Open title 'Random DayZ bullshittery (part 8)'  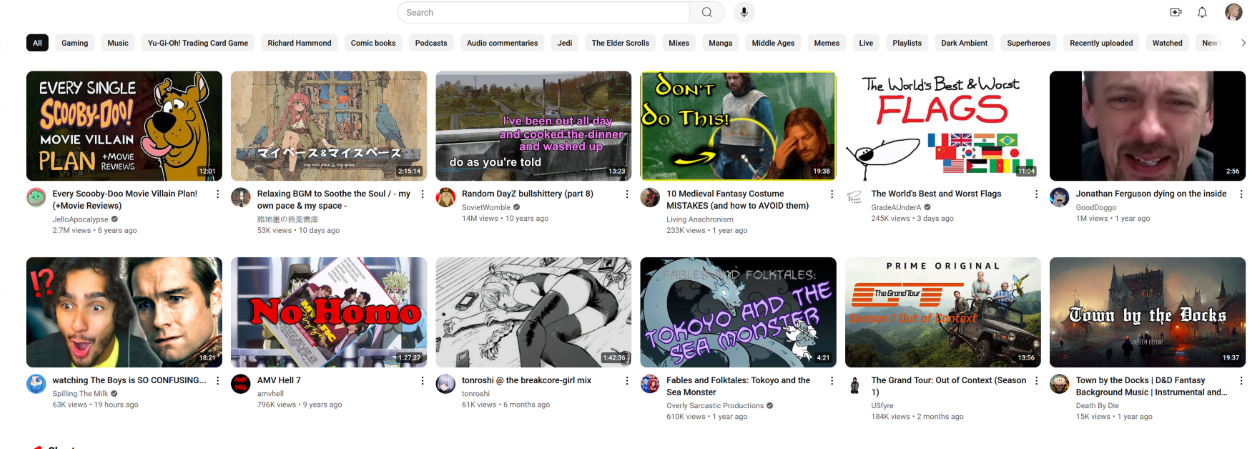click(527, 194)
